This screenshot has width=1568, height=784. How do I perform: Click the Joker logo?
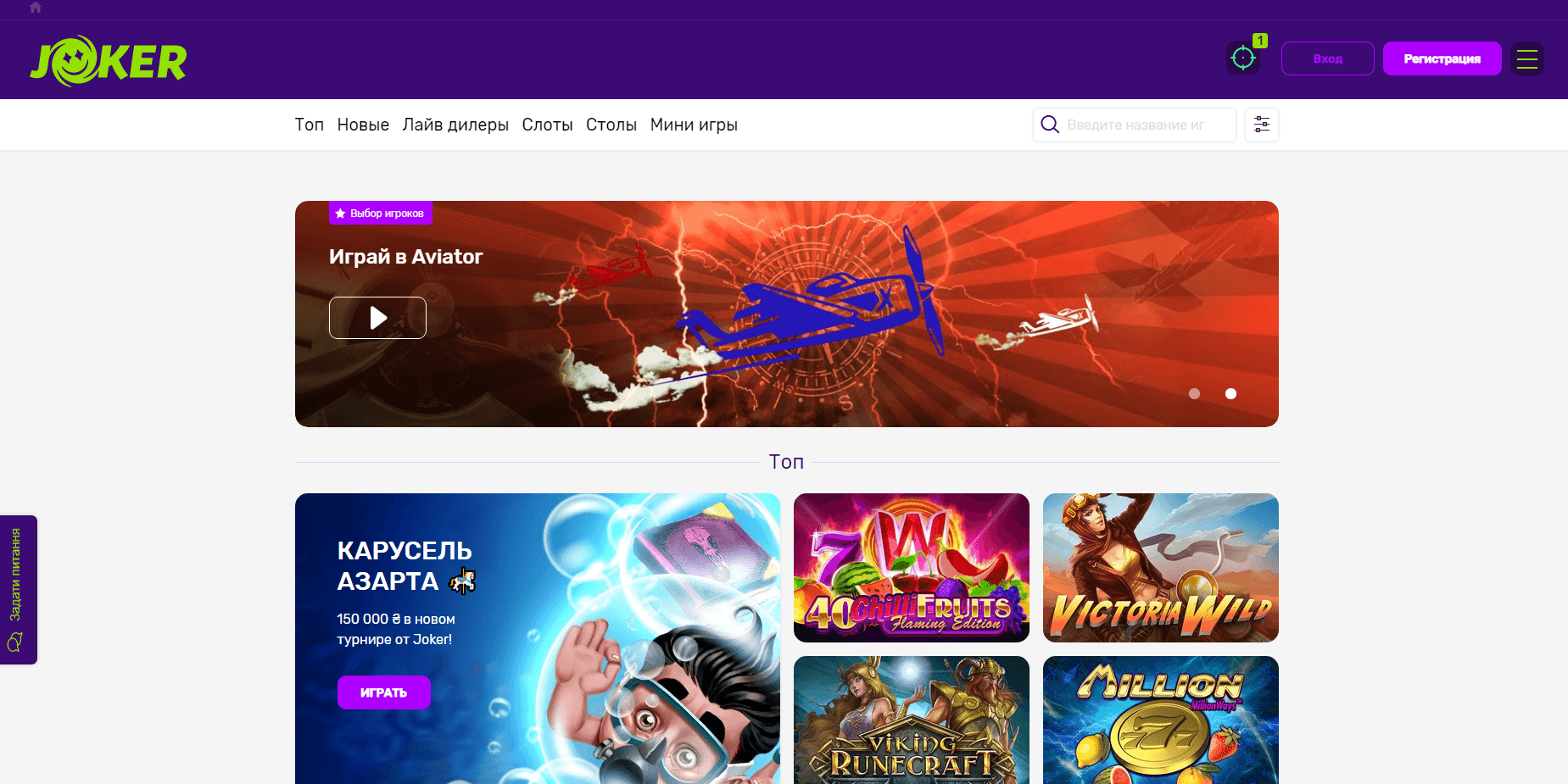[x=109, y=61]
